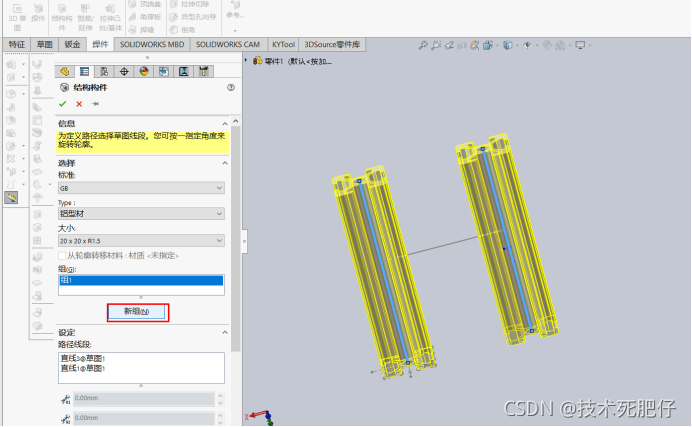
Task: Click the 焊缝 ribbon command
Action: 141,30
